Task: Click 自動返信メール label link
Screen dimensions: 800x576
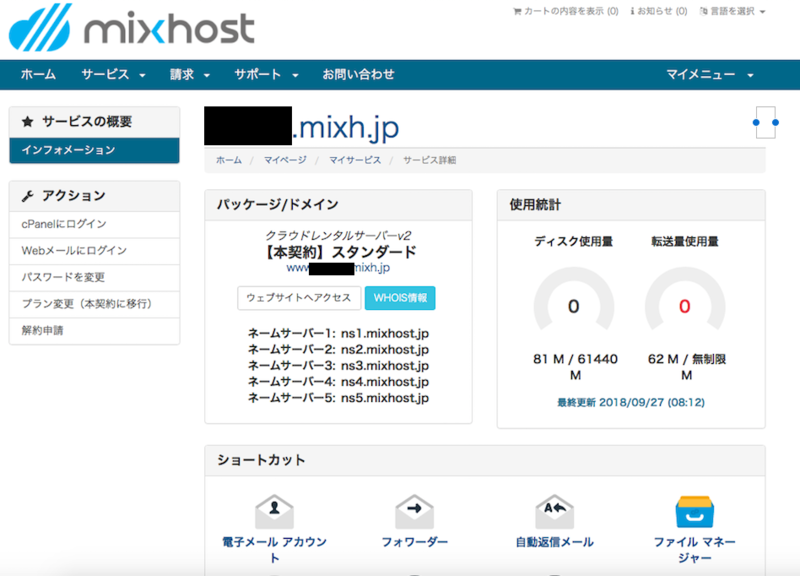Action: tap(555, 542)
